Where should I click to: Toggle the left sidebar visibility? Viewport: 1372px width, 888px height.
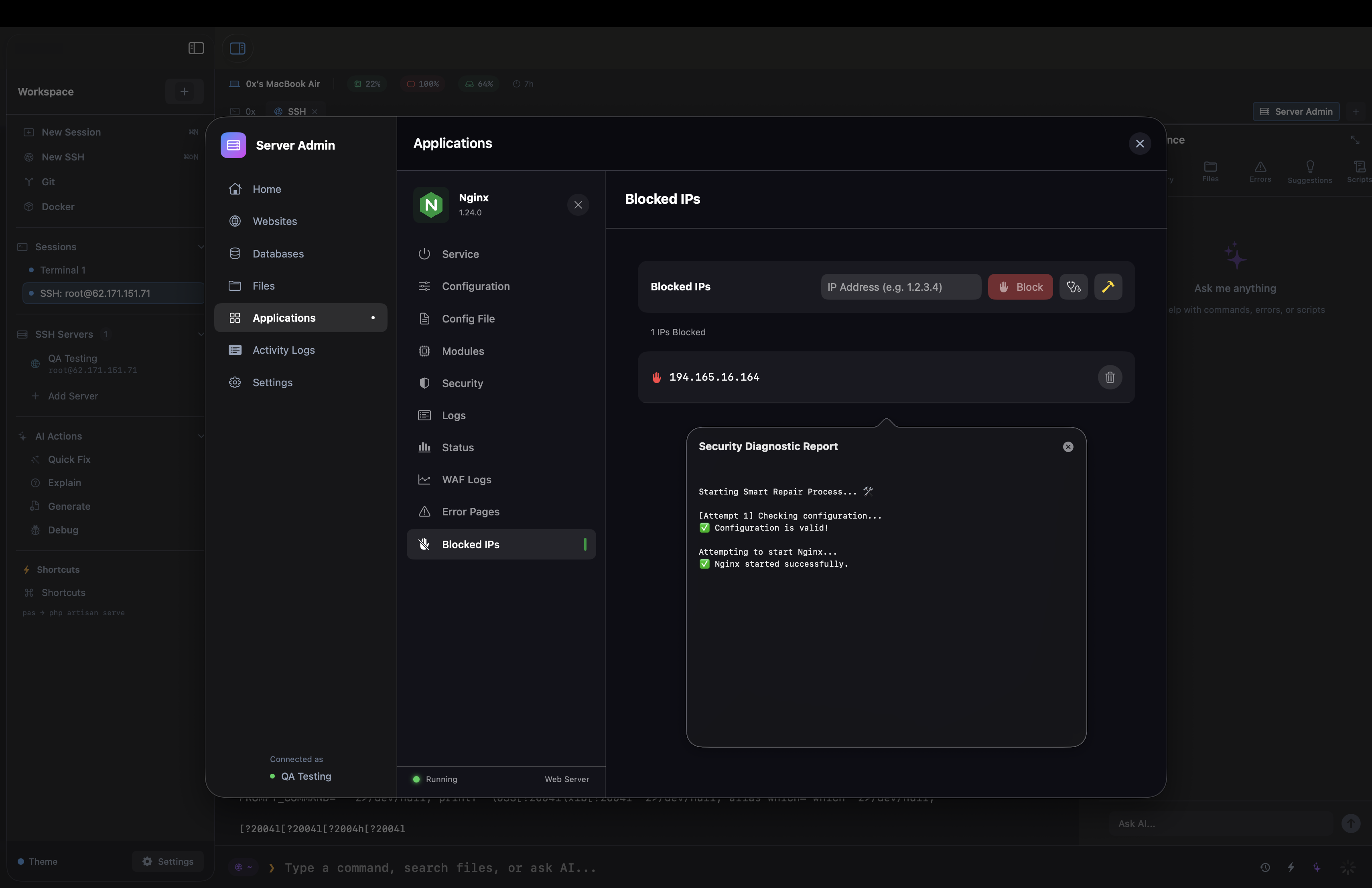195,49
